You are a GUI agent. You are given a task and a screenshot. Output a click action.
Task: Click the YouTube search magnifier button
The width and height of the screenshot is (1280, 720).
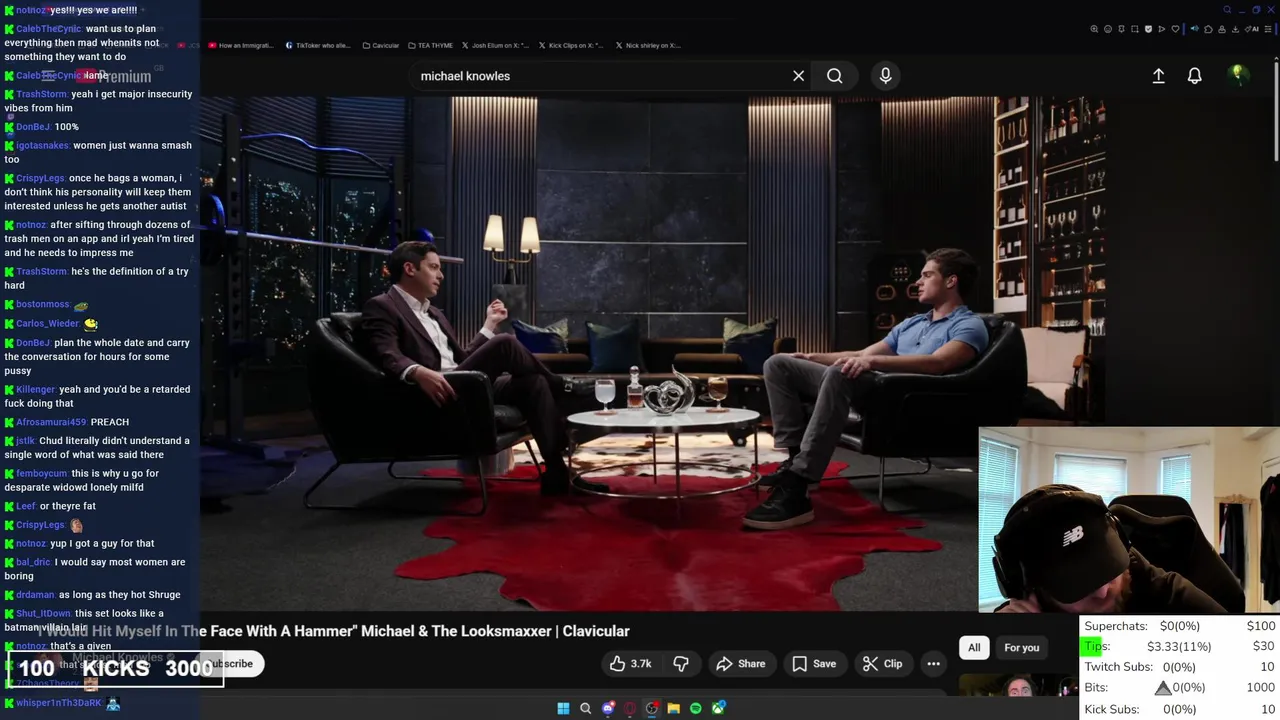834,76
